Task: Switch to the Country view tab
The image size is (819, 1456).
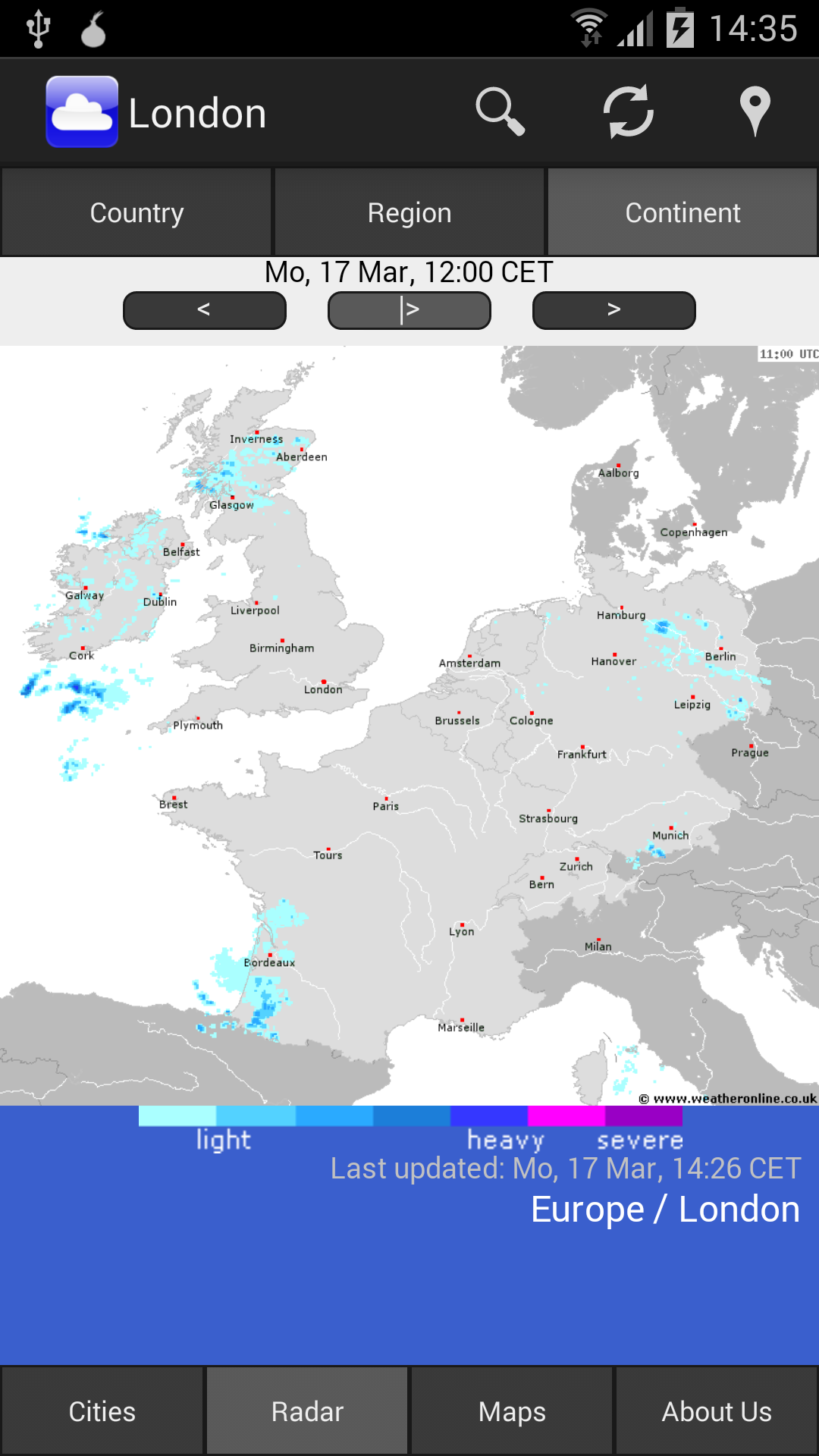Action: 136,212
